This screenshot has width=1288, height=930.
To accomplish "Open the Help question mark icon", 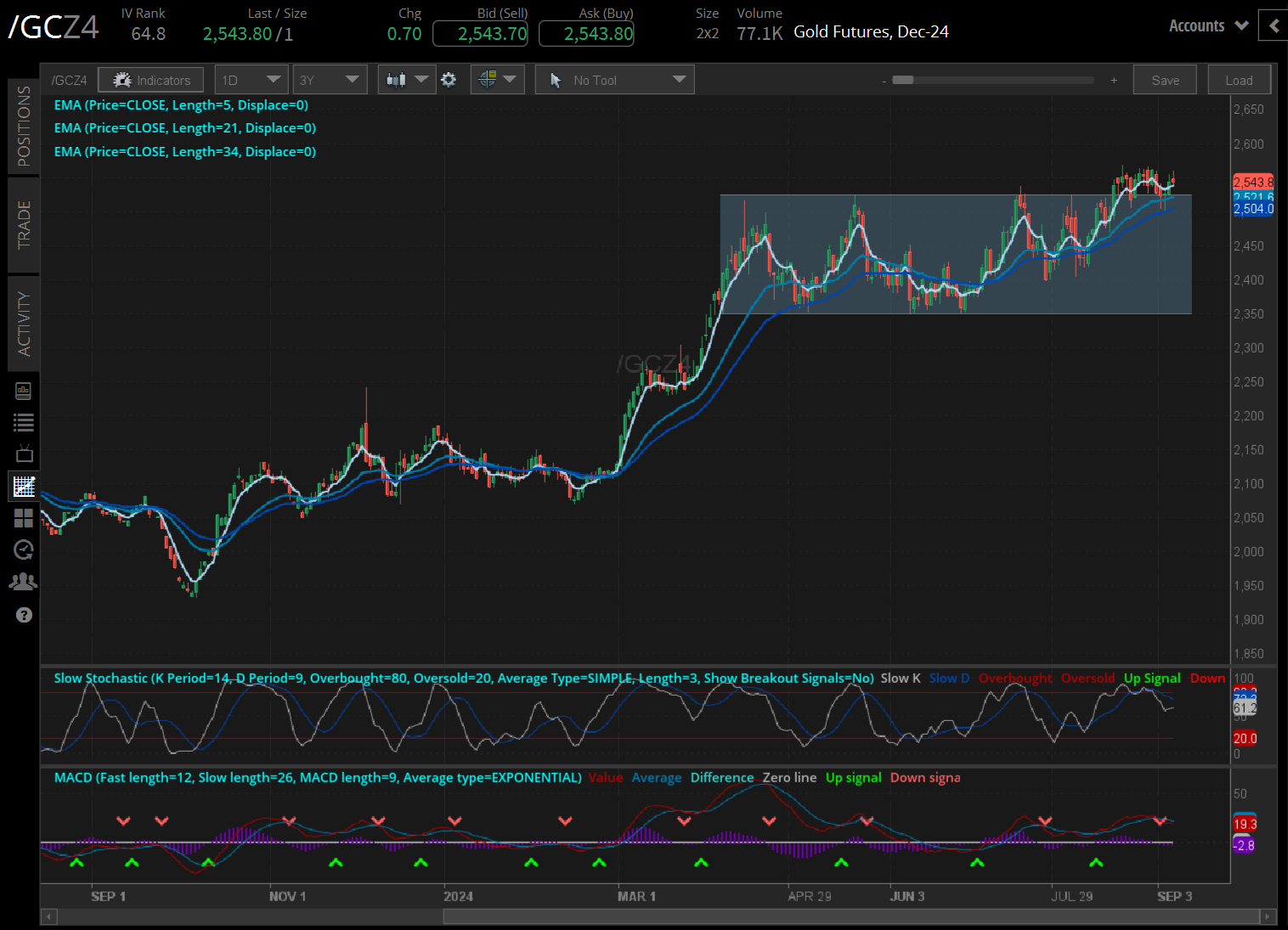I will point(24,615).
